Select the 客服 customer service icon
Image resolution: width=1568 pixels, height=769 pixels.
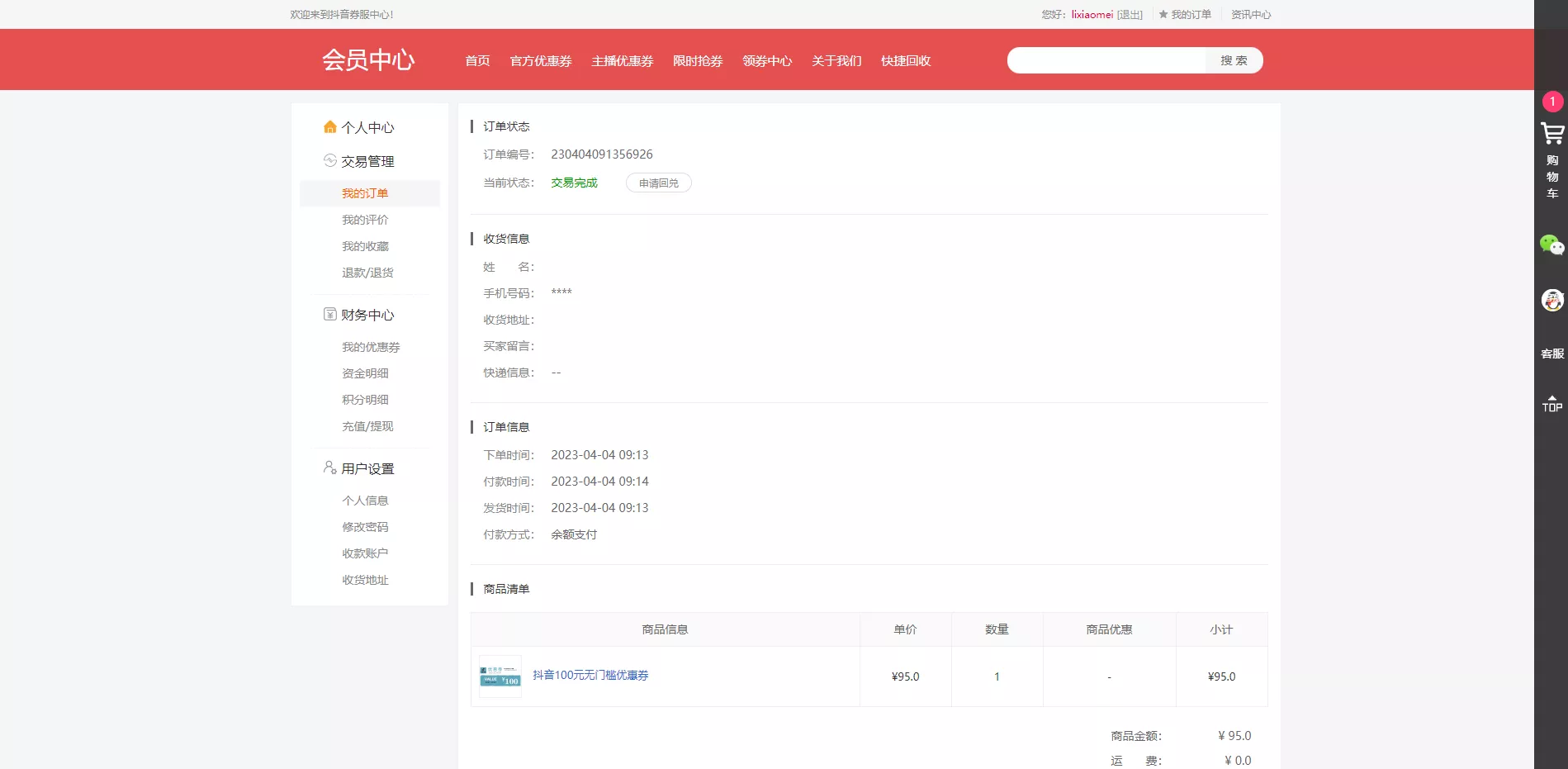click(x=1553, y=354)
